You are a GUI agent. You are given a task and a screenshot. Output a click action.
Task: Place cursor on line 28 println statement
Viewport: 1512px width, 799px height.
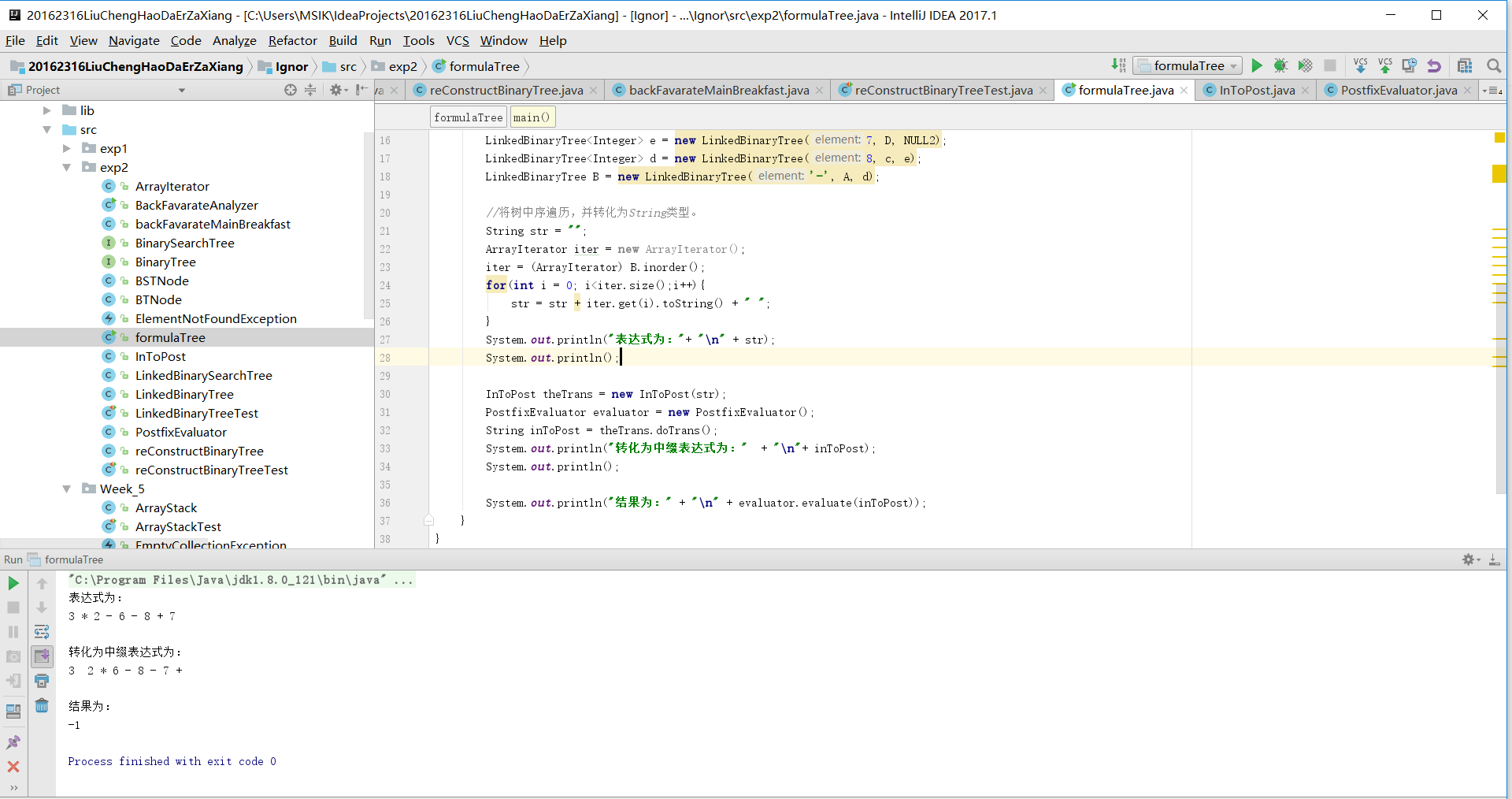coord(551,358)
